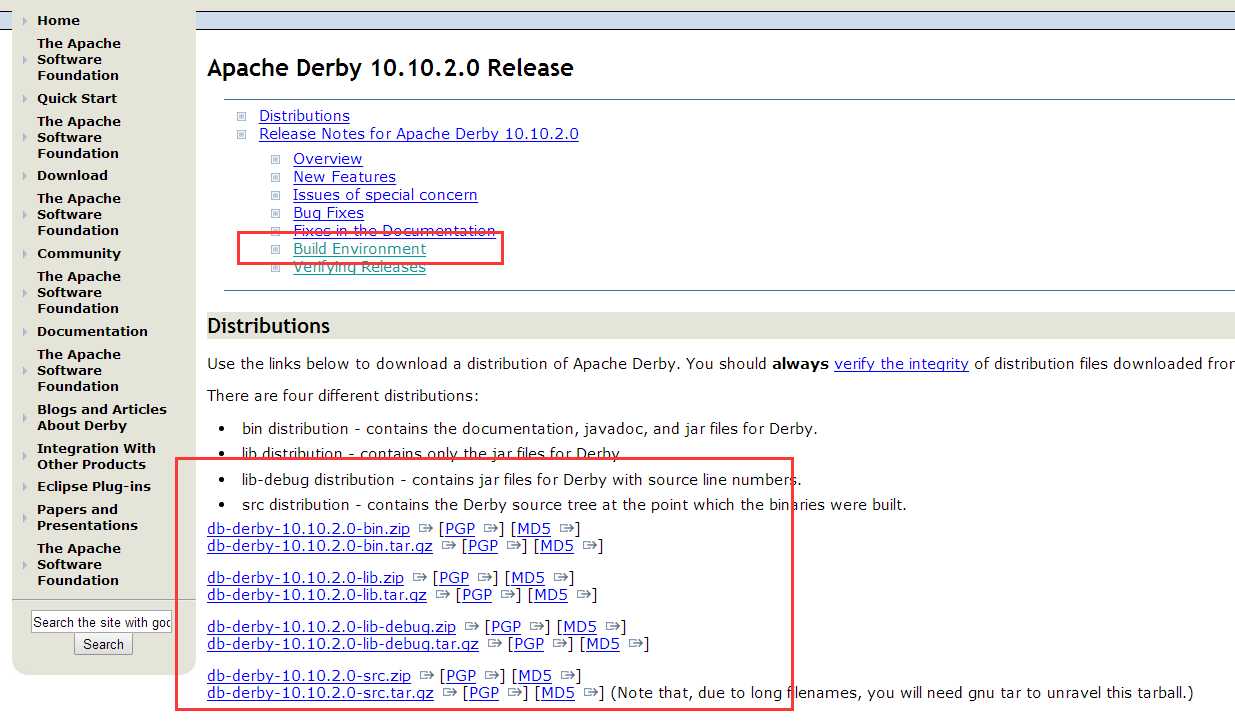This screenshot has width=1235, height=721.
Task: Click external-link icon right after db-derby-10.10.2.0-bin.zip
Action: [x=426, y=528]
